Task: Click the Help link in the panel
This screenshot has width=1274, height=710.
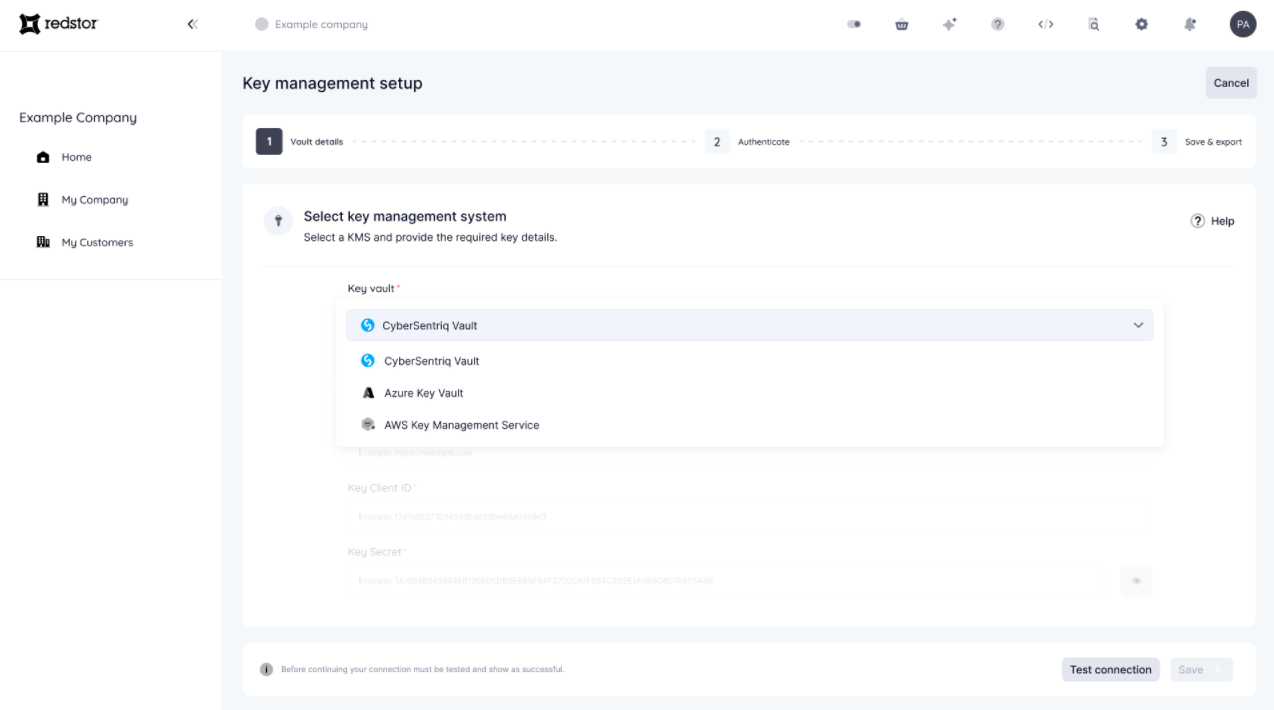Action: point(1212,221)
